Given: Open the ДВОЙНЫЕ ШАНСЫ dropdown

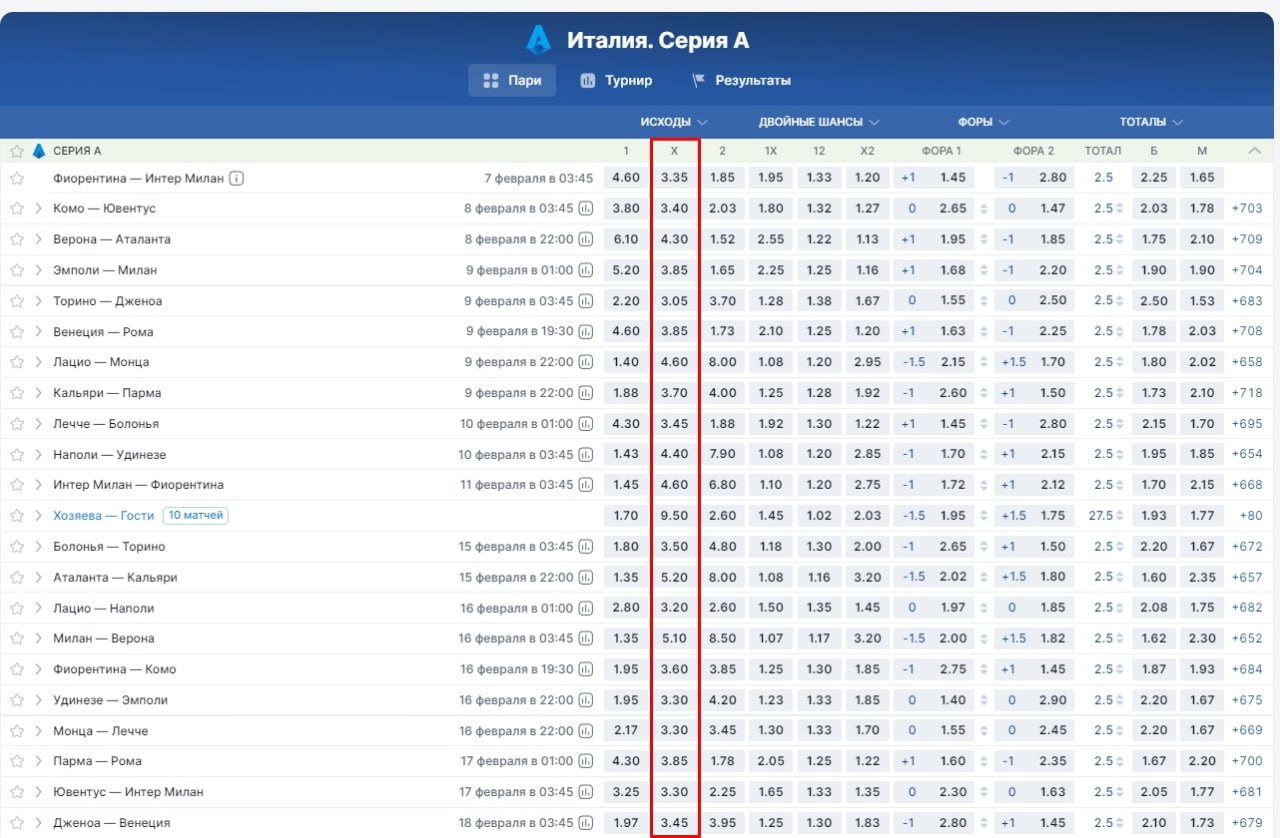Looking at the screenshot, I should [x=819, y=122].
